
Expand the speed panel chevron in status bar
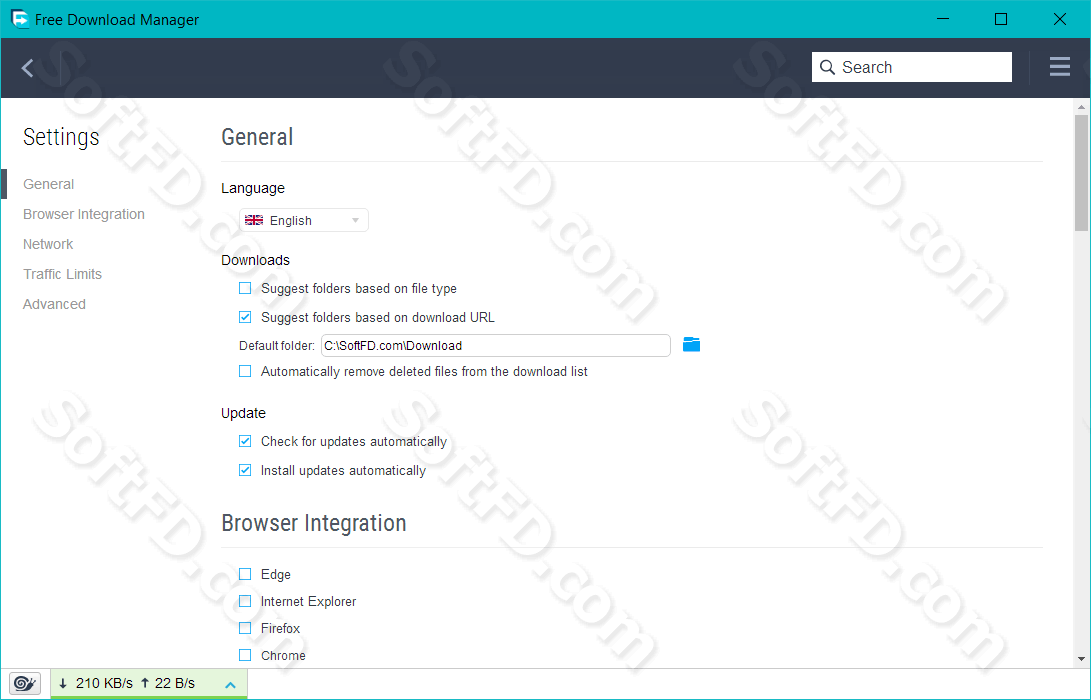pyautogui.click(x=230, y=685)
